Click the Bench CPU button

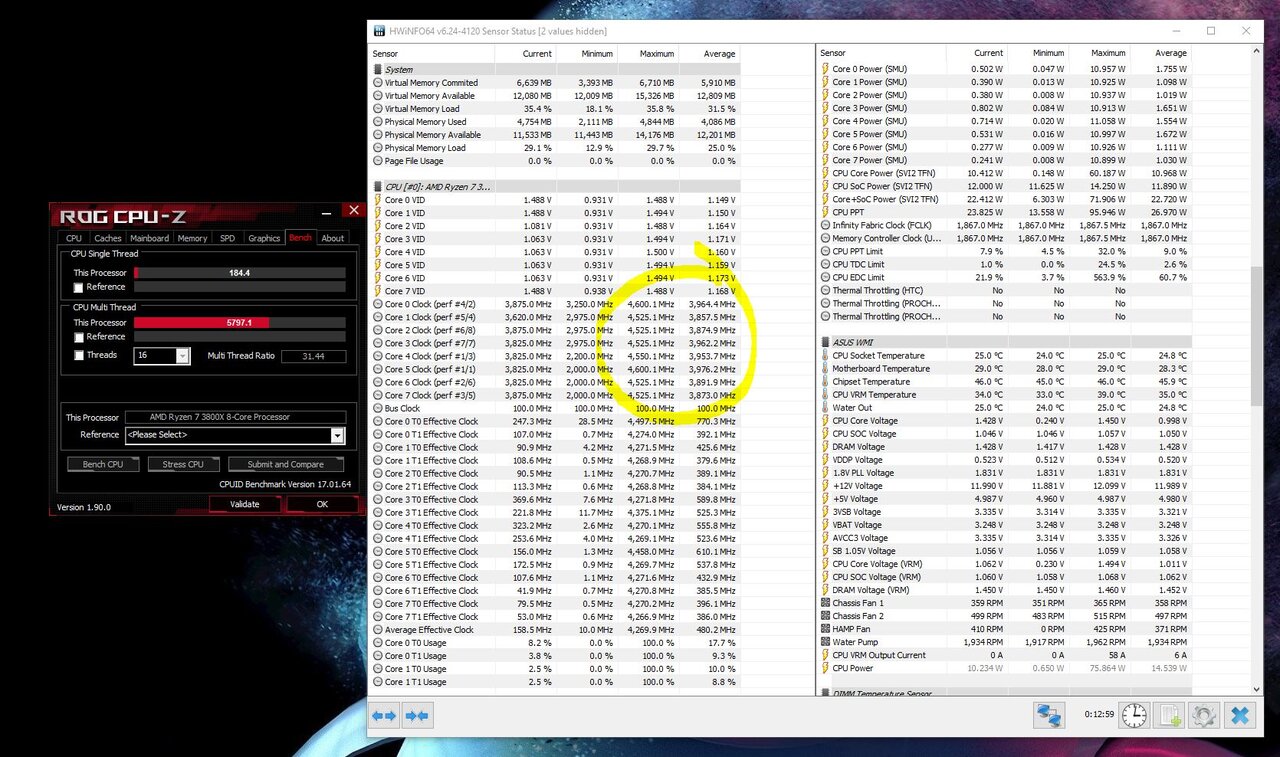(x=103, y=464)
